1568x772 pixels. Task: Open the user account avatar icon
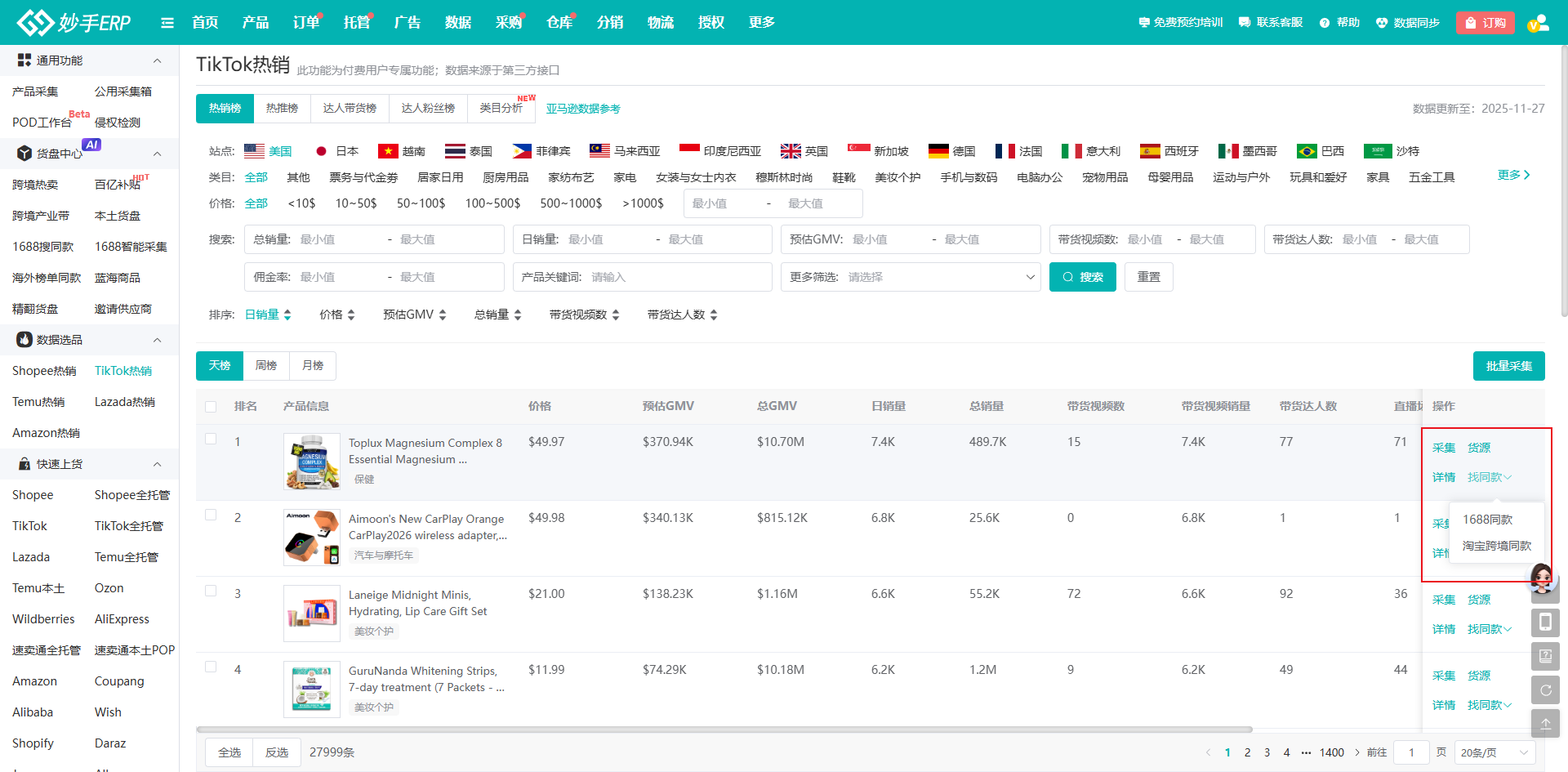click(1538, 23)
